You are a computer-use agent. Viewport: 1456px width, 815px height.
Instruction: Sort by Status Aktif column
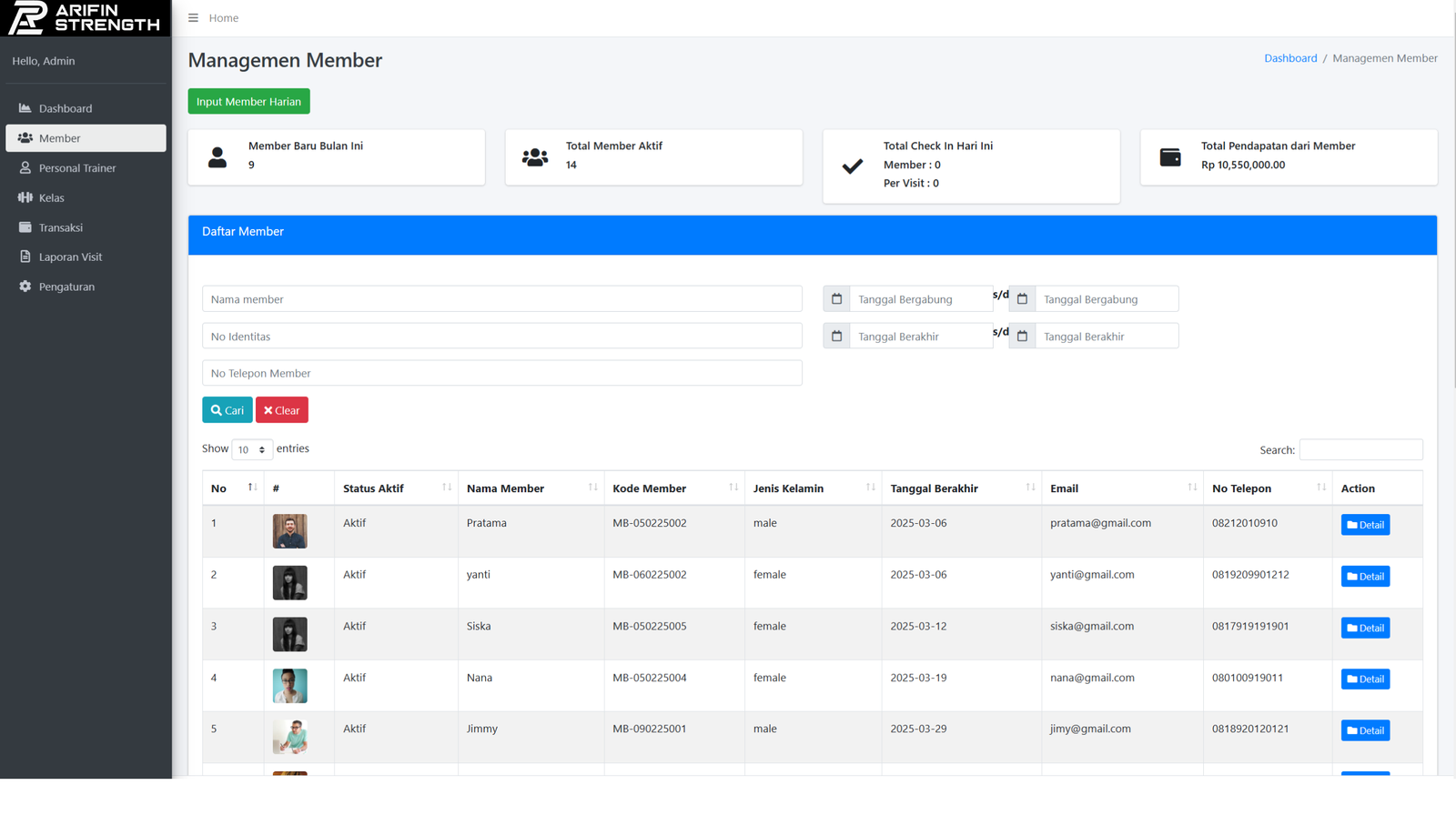[396, 488]
